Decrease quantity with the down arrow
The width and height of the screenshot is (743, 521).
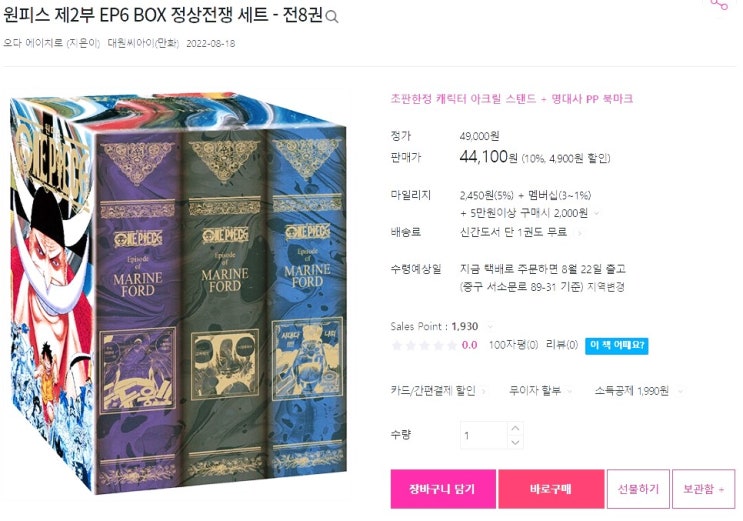point(515,442)
